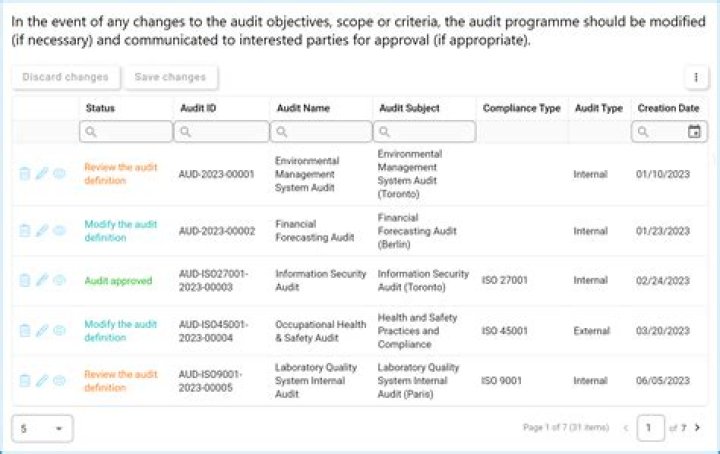View Information Security Audit via eye icon
The width and height of the screenshot is (720, 454).
(x=59, y=280)
